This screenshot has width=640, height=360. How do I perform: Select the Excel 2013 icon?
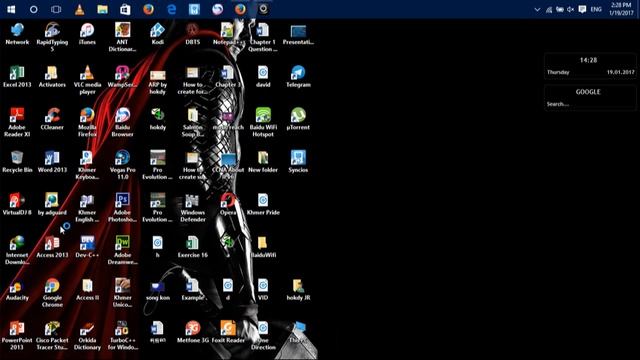pos(17,76)
